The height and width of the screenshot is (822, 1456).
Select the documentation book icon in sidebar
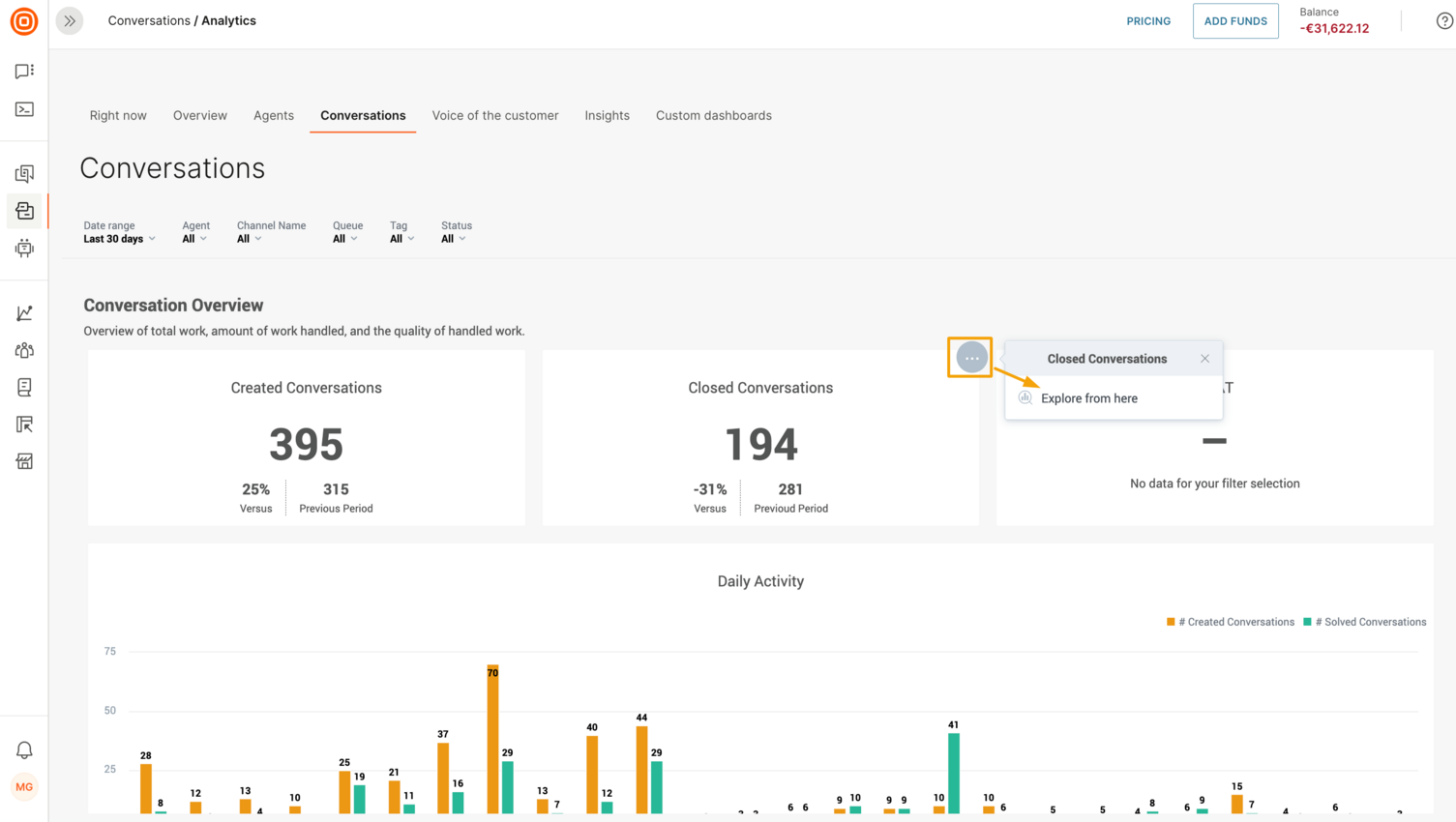click(x=23, y=387)
